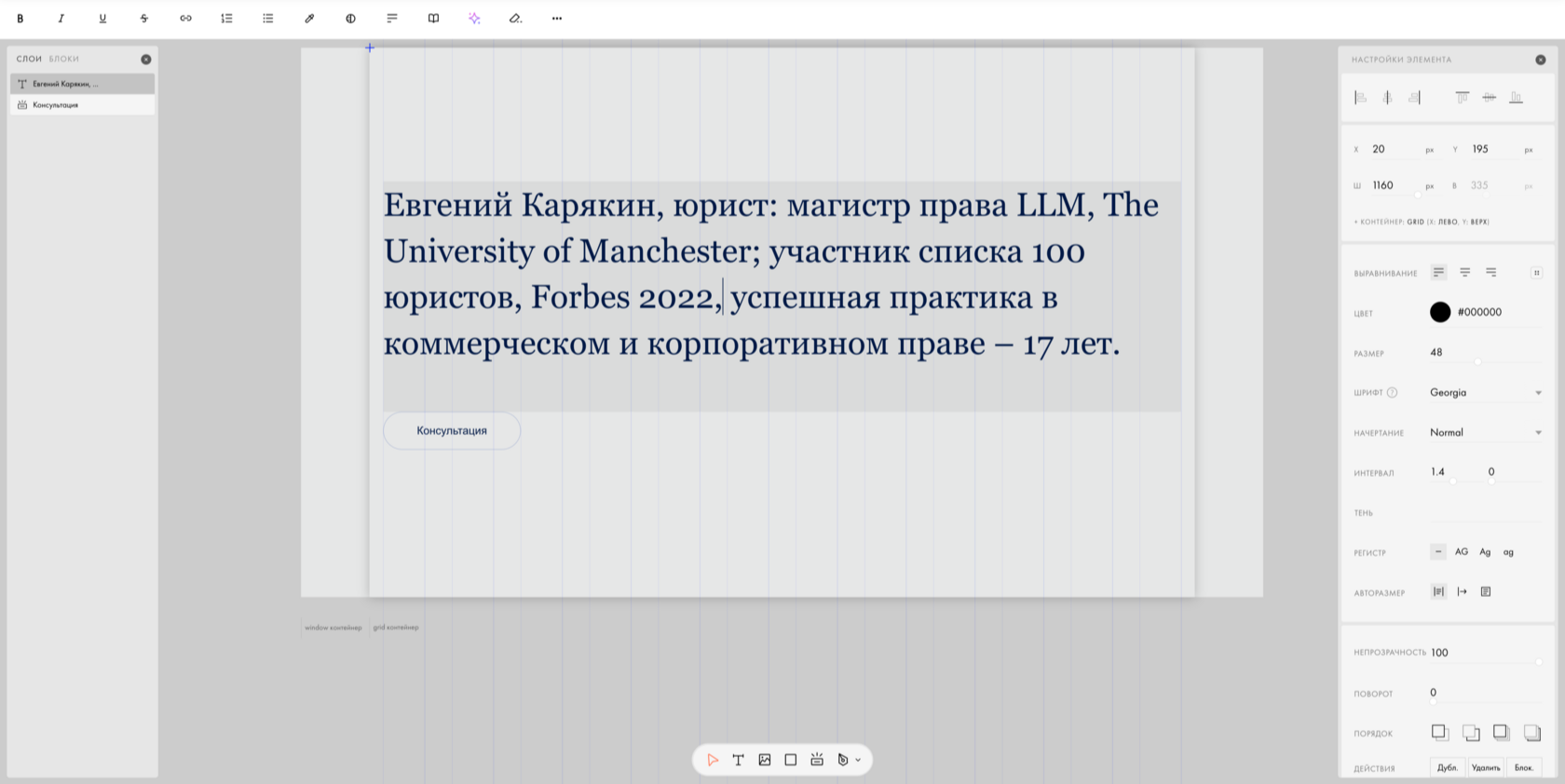Set text alignment to center
Viewport: 1565px width, 784px height.
(1465, 273)
